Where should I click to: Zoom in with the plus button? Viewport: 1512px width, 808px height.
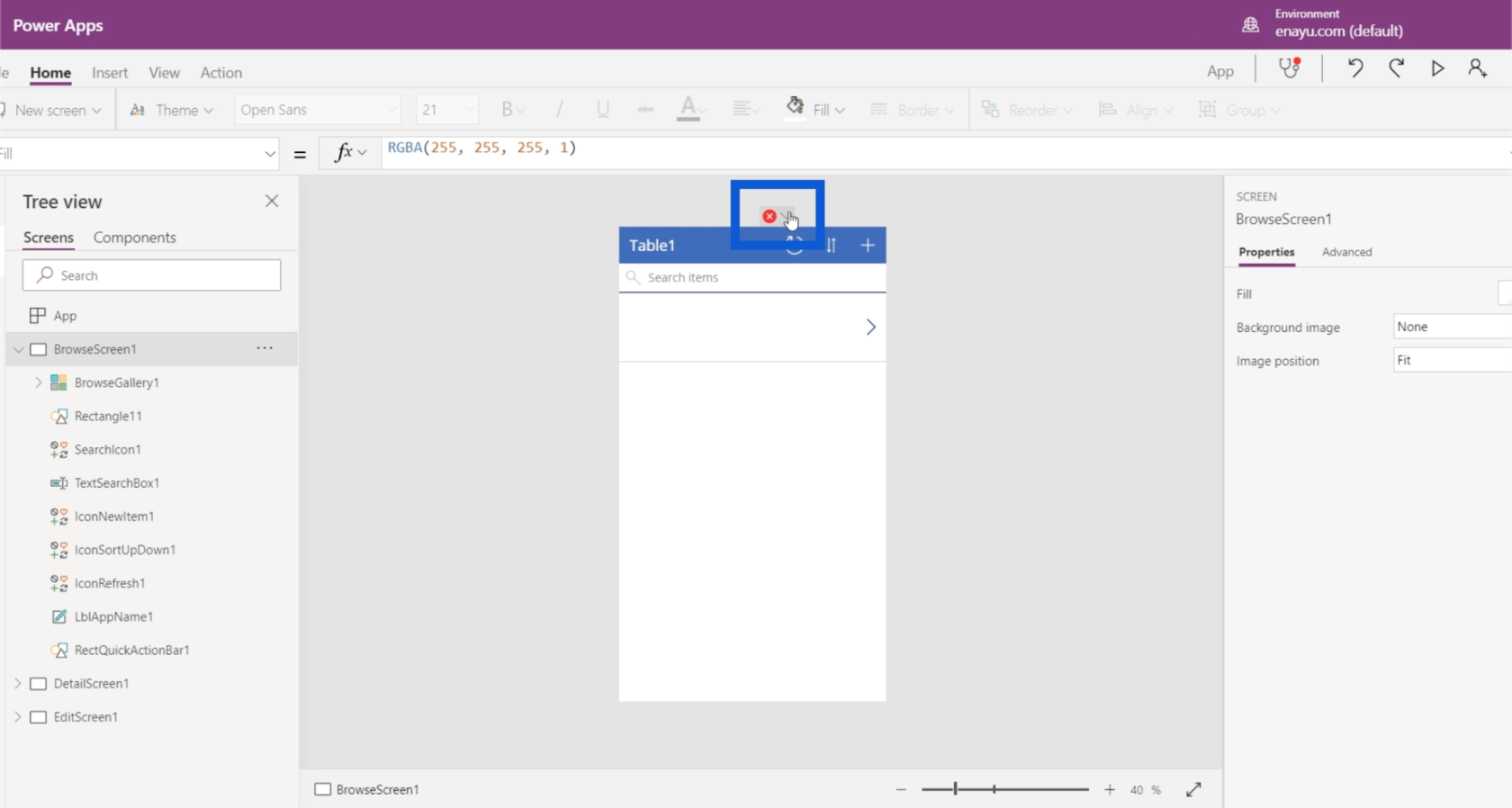(1110, 789)
